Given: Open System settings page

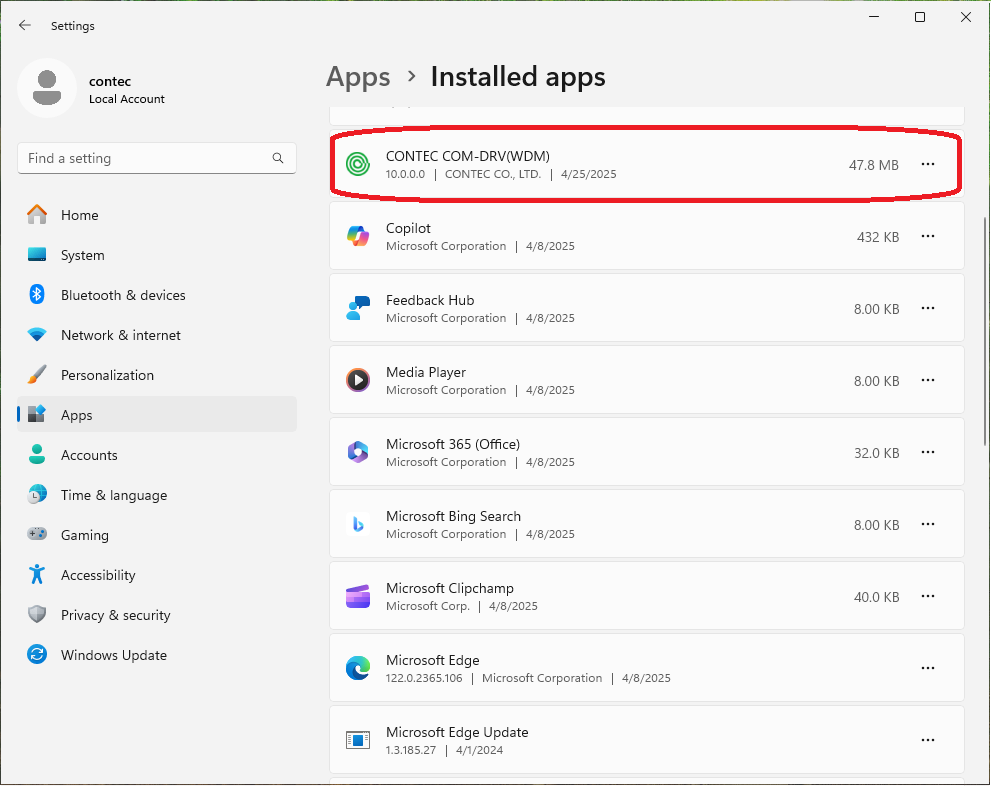Looking at the screenshot, I should pyautogui.click(x=157, y=255).
